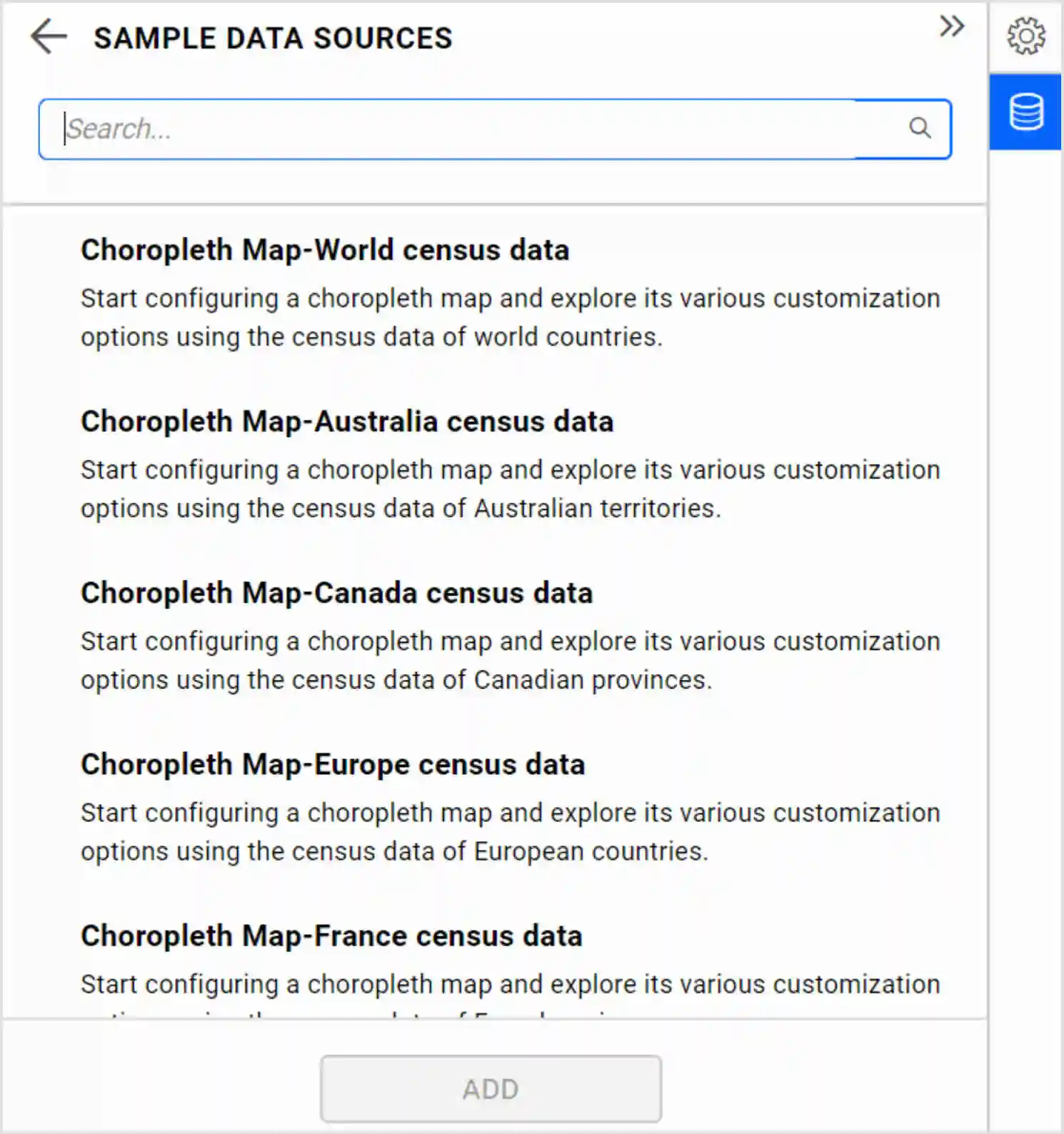Collapse the panel using double chevron
The image size is (1064, 1134).
point(951,27)
